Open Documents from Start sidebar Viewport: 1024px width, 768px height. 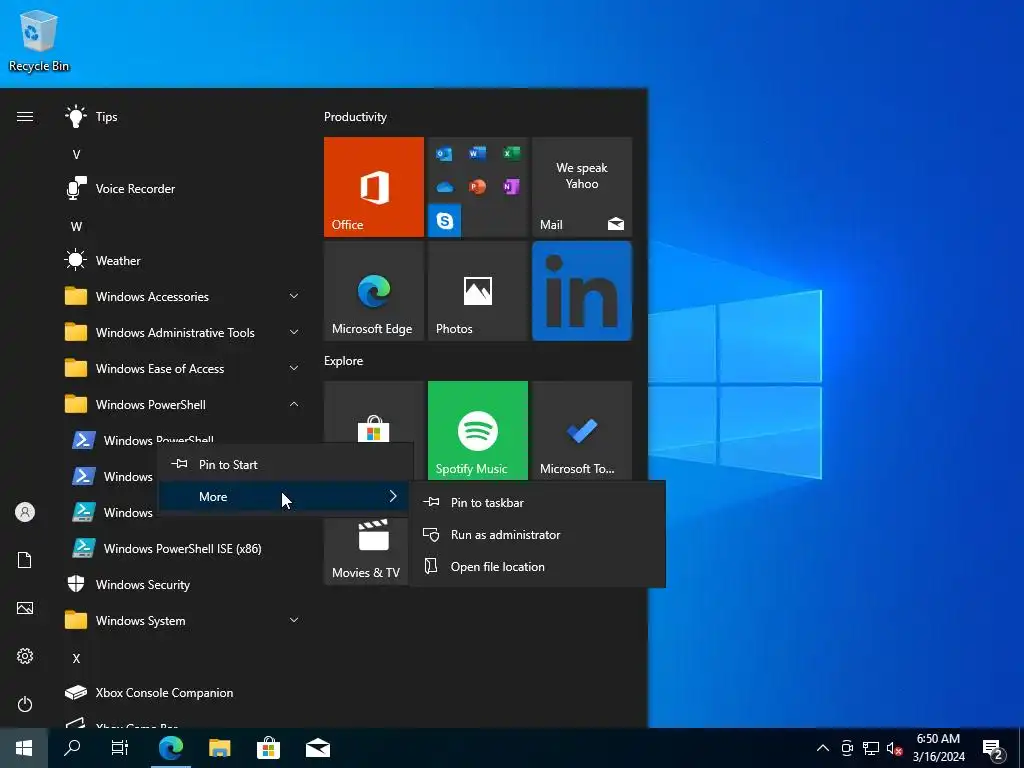point(25,560)
